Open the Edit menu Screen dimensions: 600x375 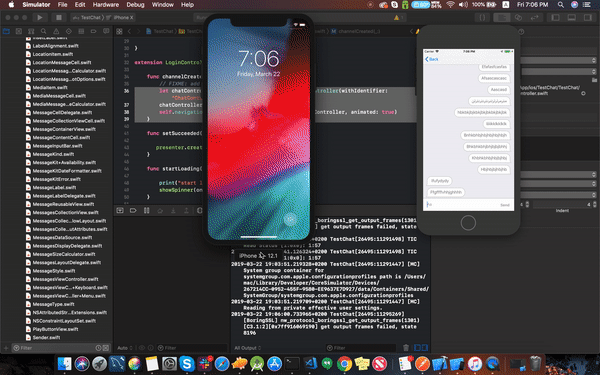point(80,5)
